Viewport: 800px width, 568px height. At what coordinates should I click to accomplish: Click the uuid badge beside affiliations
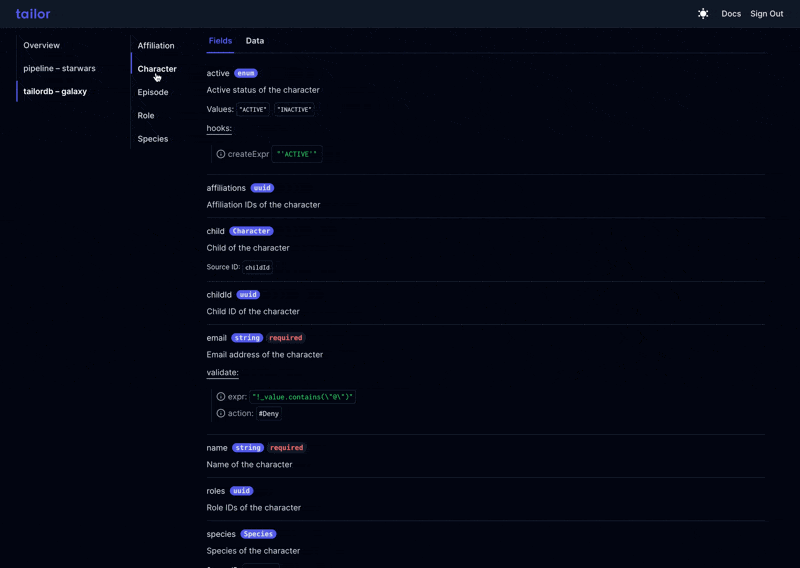point(262,188)
